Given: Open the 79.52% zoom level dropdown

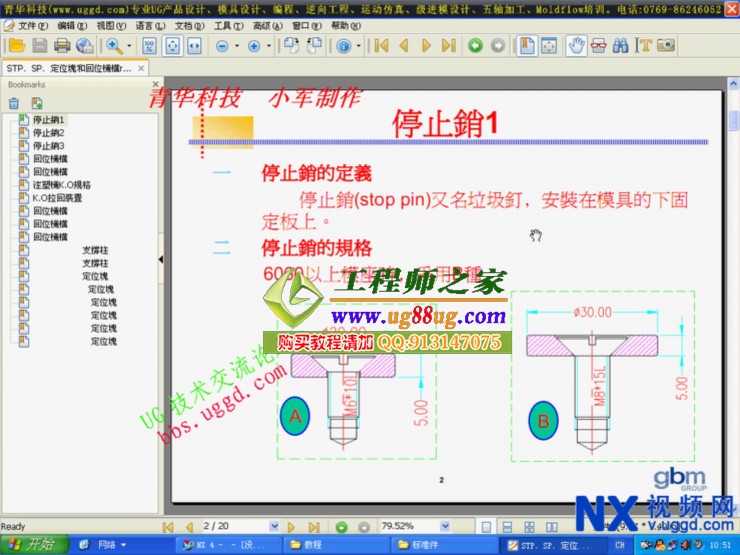Looking at the screenshot, I should [x=445, y=526].
